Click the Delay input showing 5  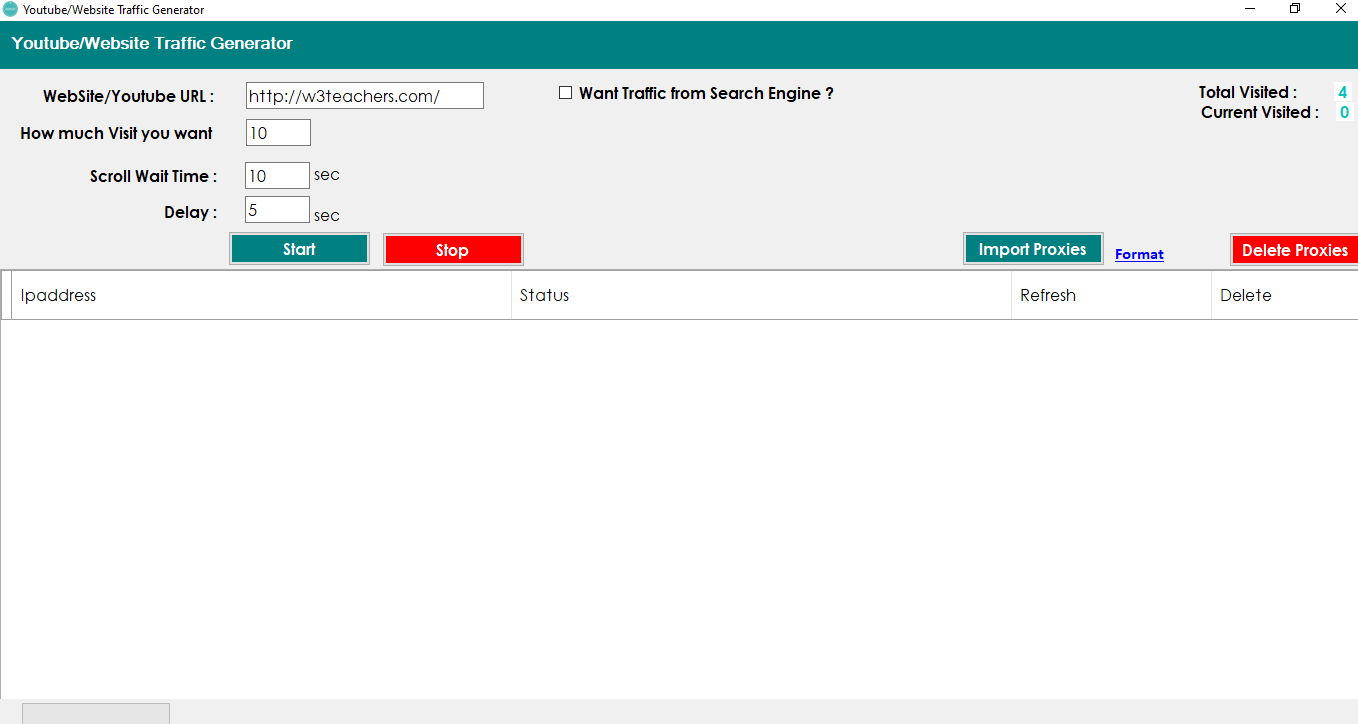[x=277, y=209]
